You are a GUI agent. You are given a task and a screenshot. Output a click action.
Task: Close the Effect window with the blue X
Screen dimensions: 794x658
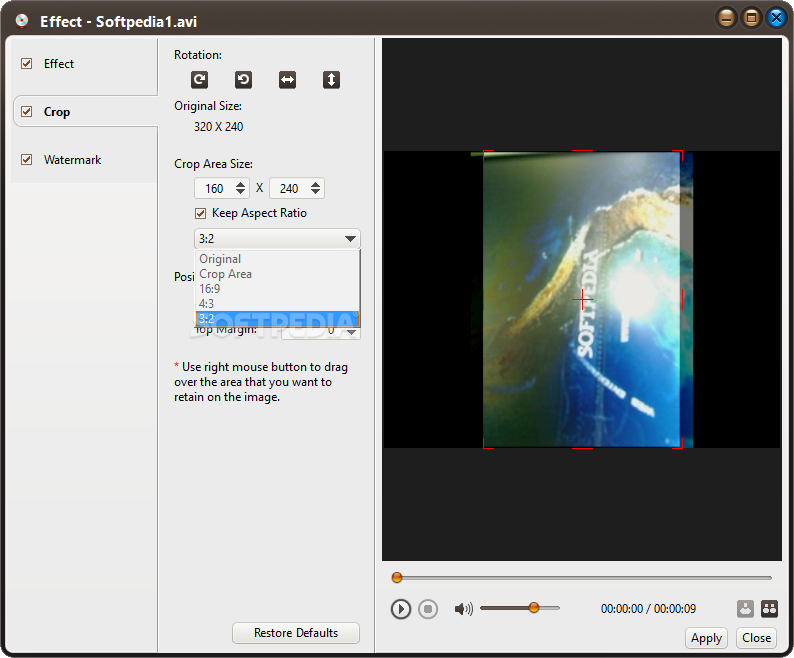776,19
